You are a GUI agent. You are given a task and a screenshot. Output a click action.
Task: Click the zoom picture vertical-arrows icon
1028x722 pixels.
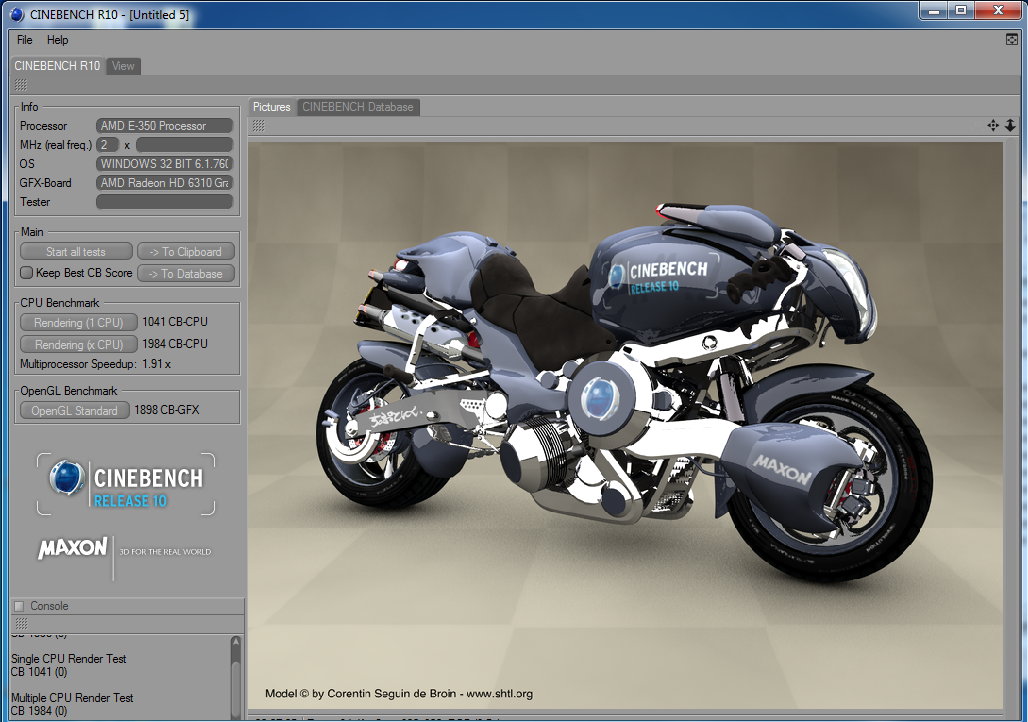tap(1010, 125)
